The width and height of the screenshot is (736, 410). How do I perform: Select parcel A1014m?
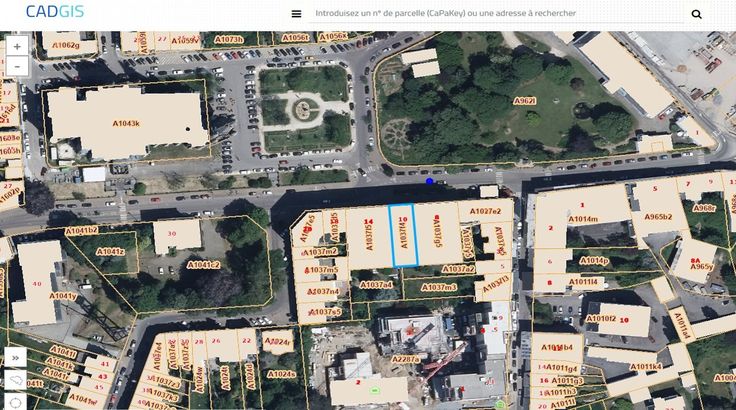(x=582, y=219)
